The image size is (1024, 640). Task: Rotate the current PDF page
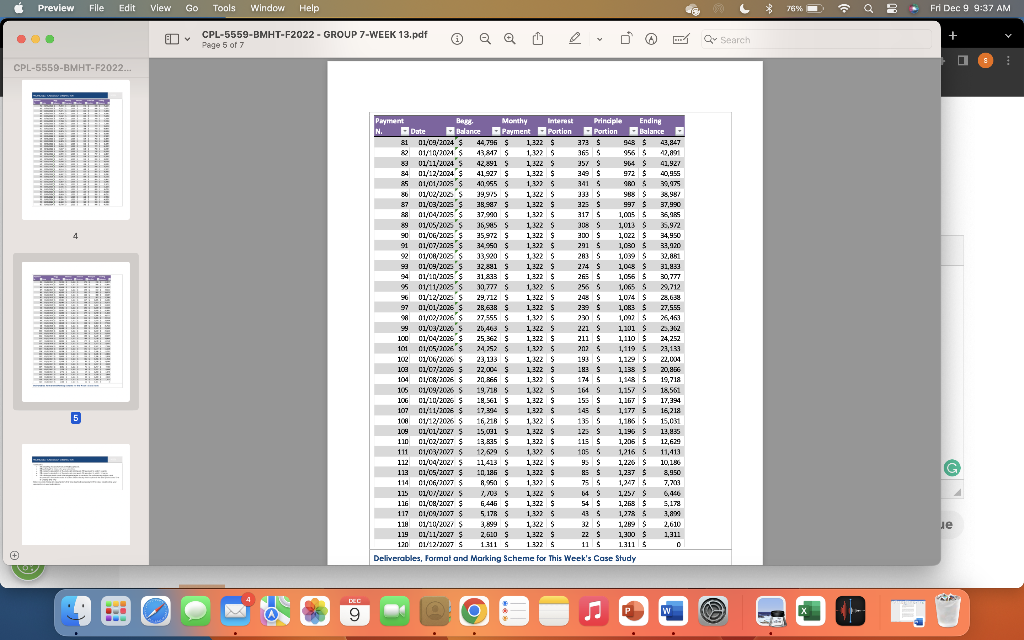pyautogui.click(x=626, y=39)
